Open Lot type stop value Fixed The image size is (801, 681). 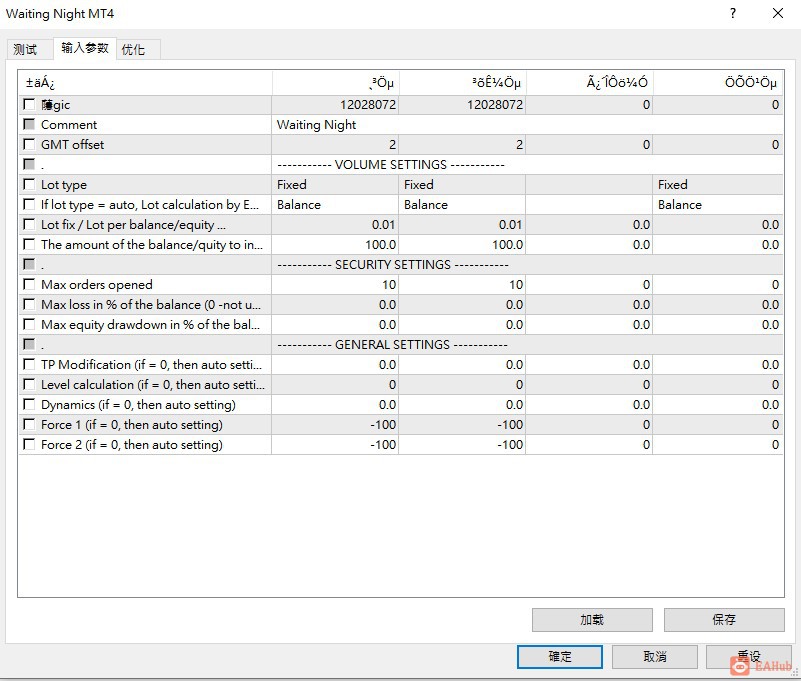[718, 184]
